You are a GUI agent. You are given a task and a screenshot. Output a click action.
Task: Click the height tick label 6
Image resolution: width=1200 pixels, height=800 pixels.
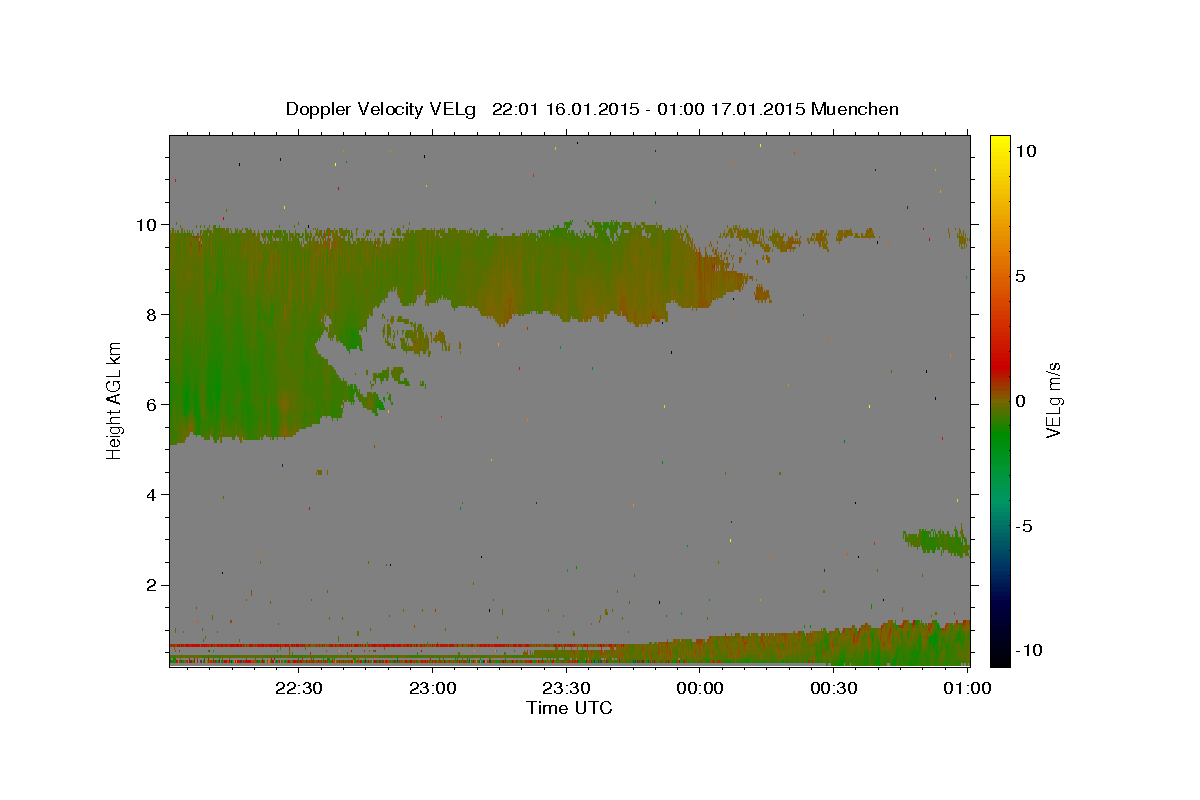tap(152, 405)
